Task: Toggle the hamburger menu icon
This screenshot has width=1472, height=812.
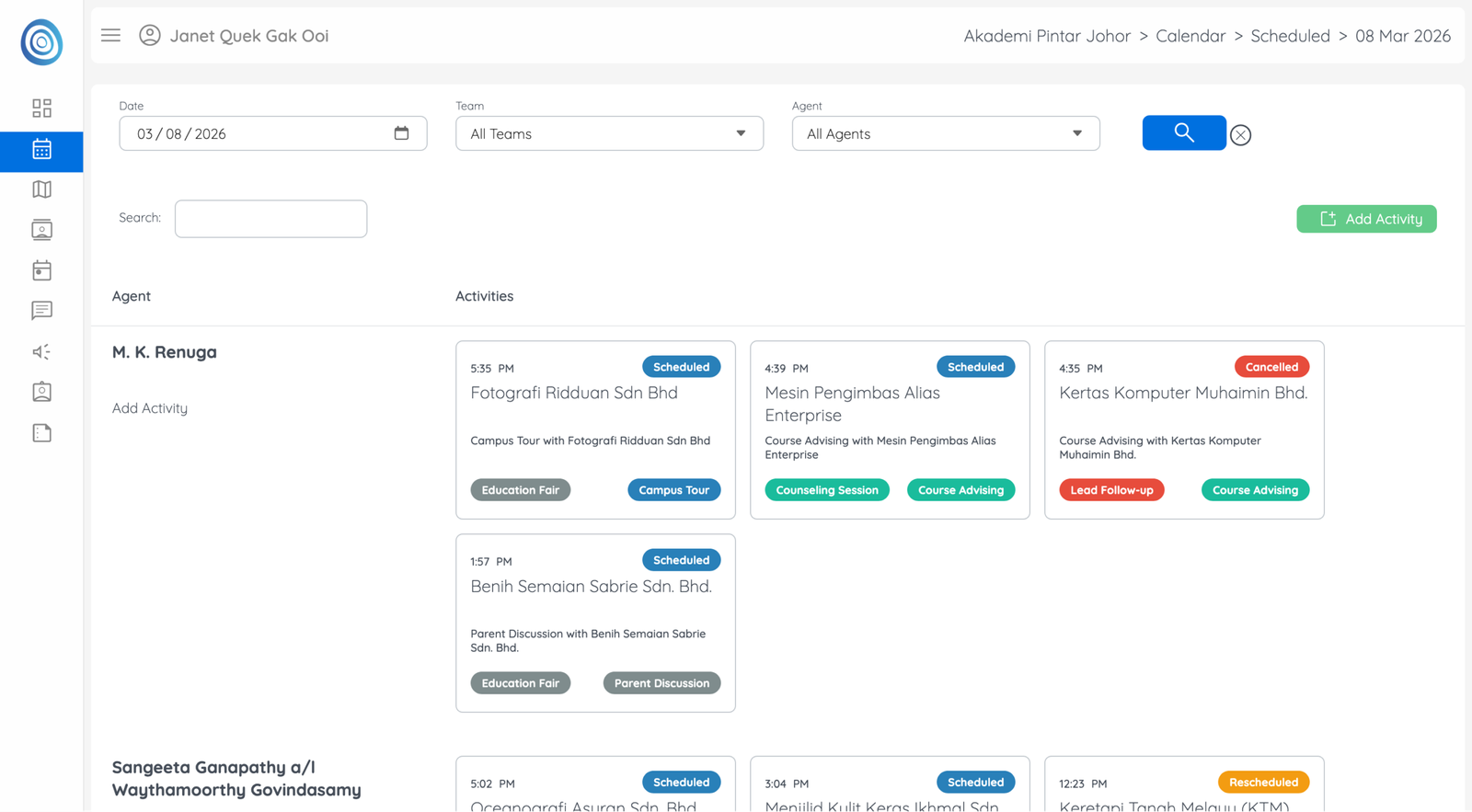Action: [110, 36]
